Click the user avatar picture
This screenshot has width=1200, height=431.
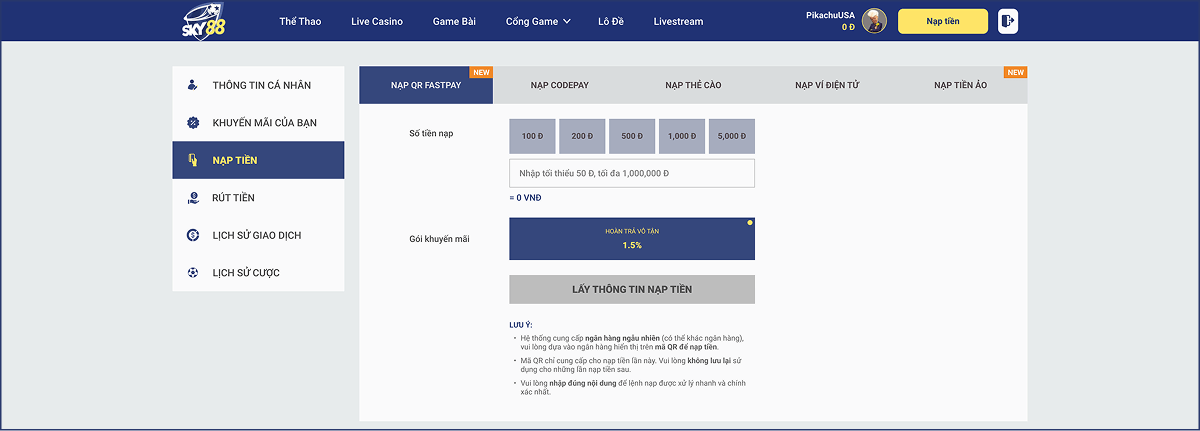pos(875,21)
